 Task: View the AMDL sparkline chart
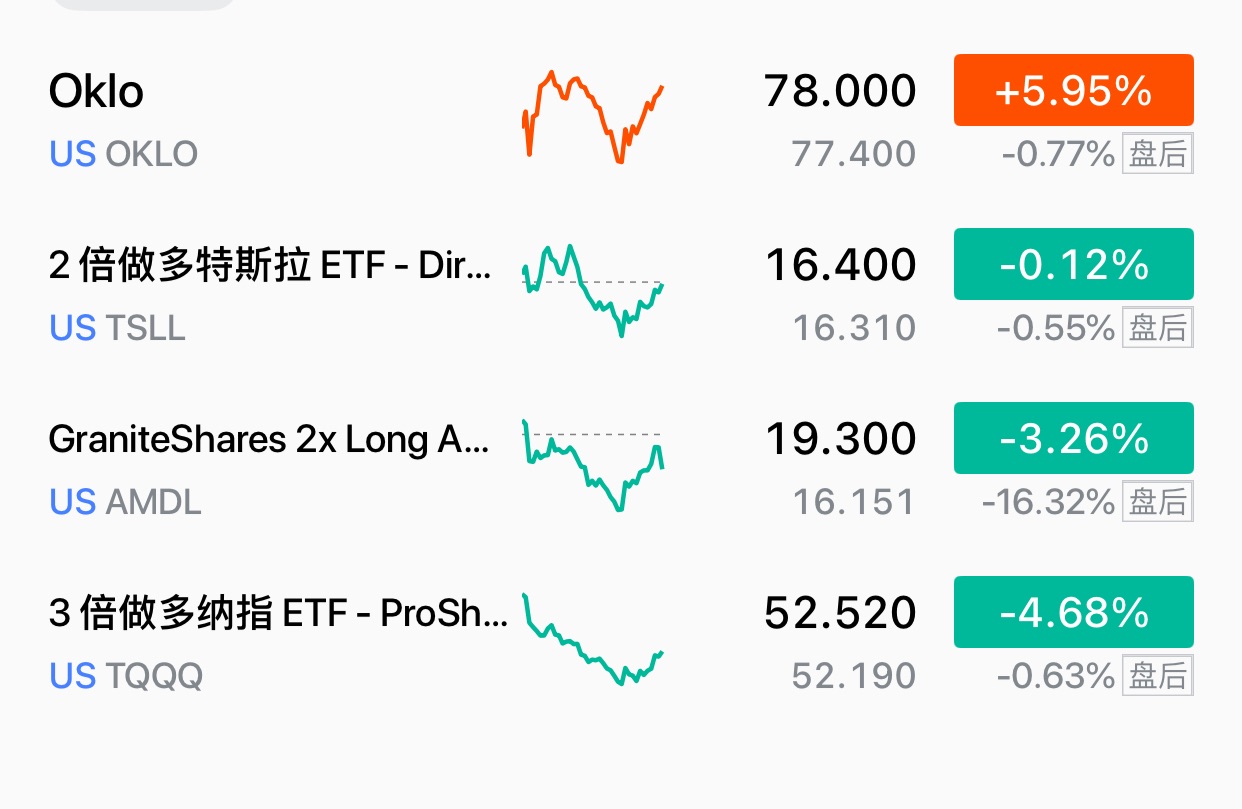click(x=592, y=464)
